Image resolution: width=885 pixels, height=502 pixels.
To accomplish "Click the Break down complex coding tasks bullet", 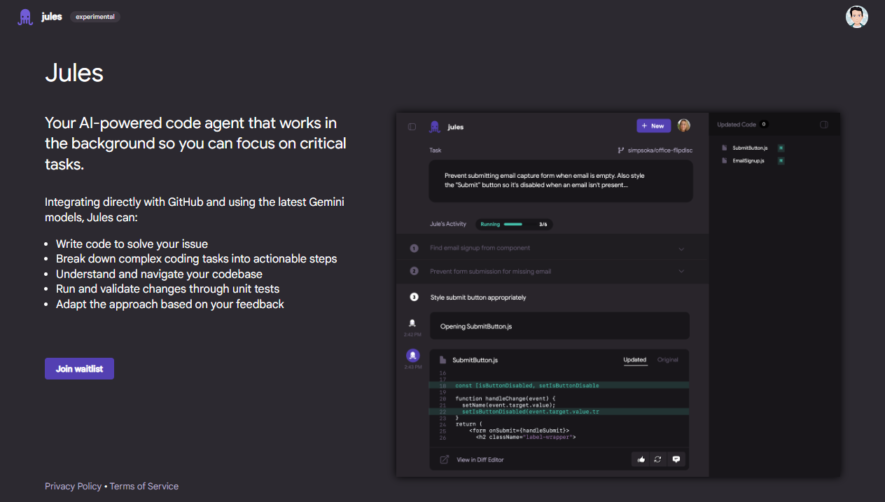I will click(196, 259).
